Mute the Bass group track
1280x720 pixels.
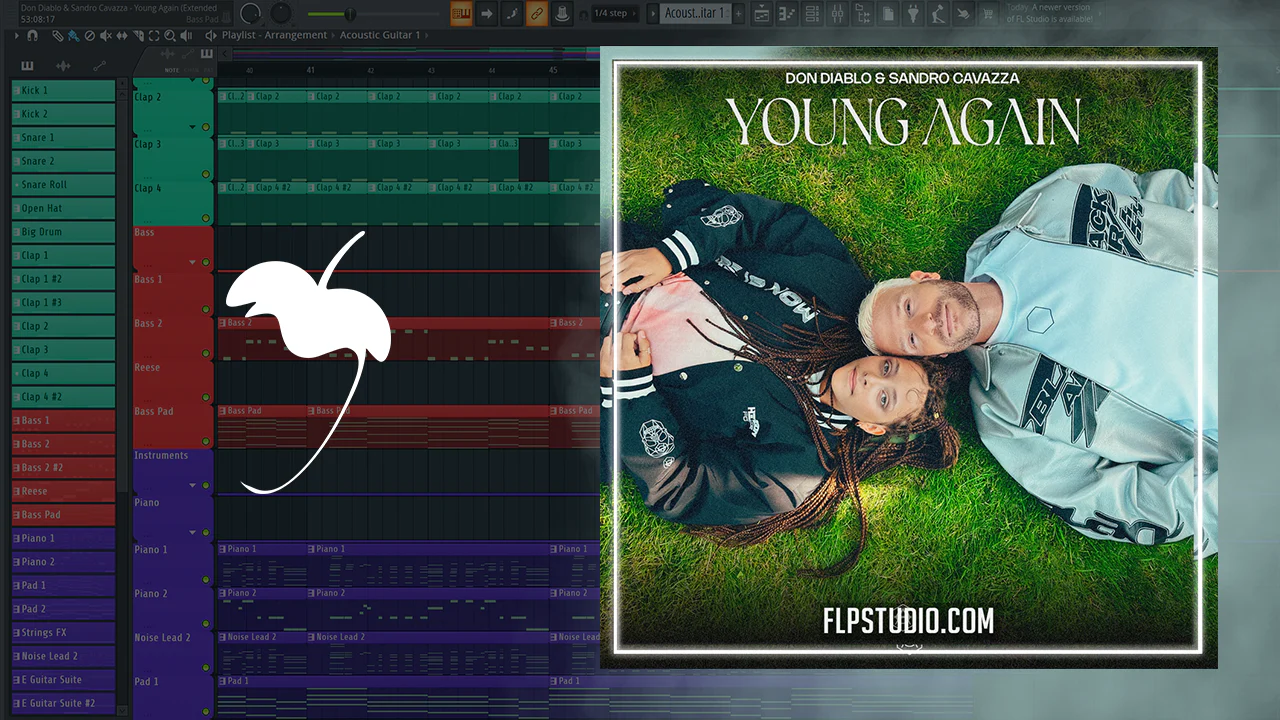pos(206,262)
